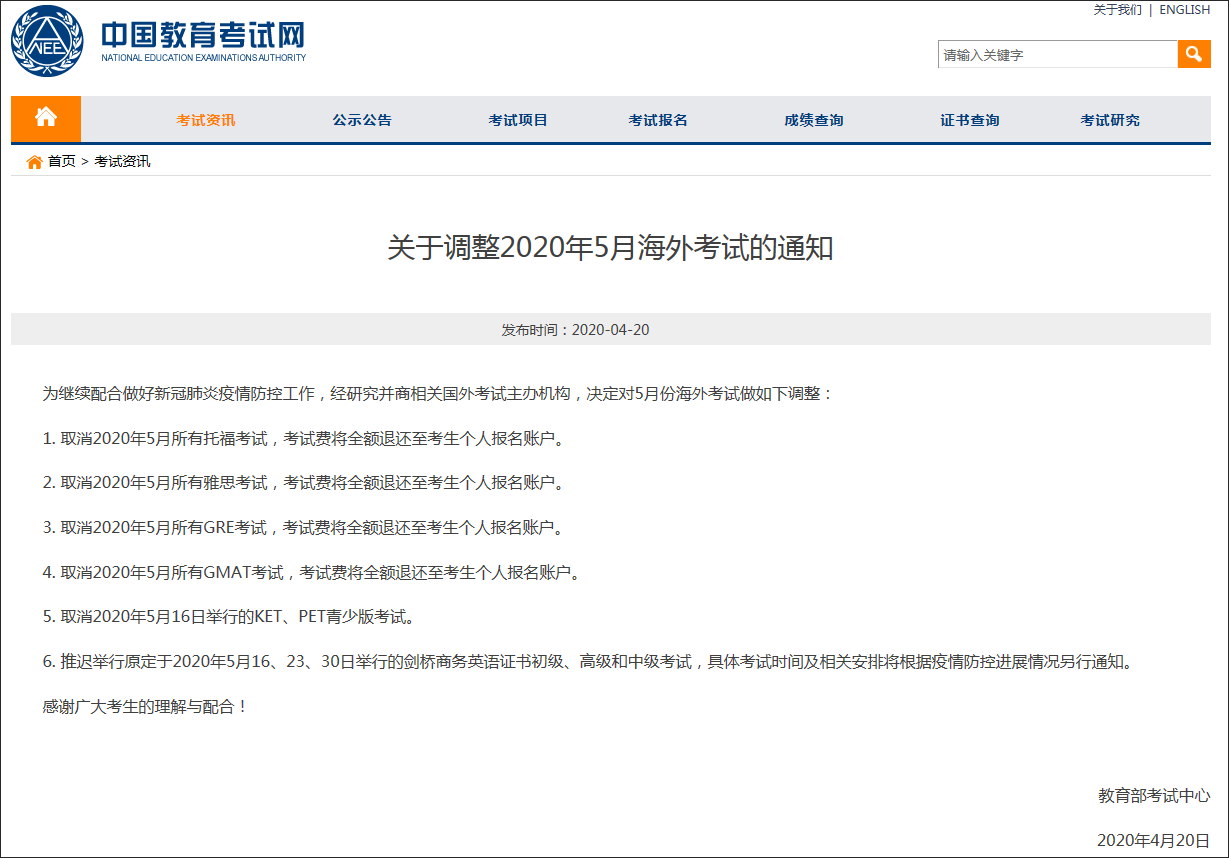Click the 中国教育考试网 site title
1229x858 pixels.
203,37
